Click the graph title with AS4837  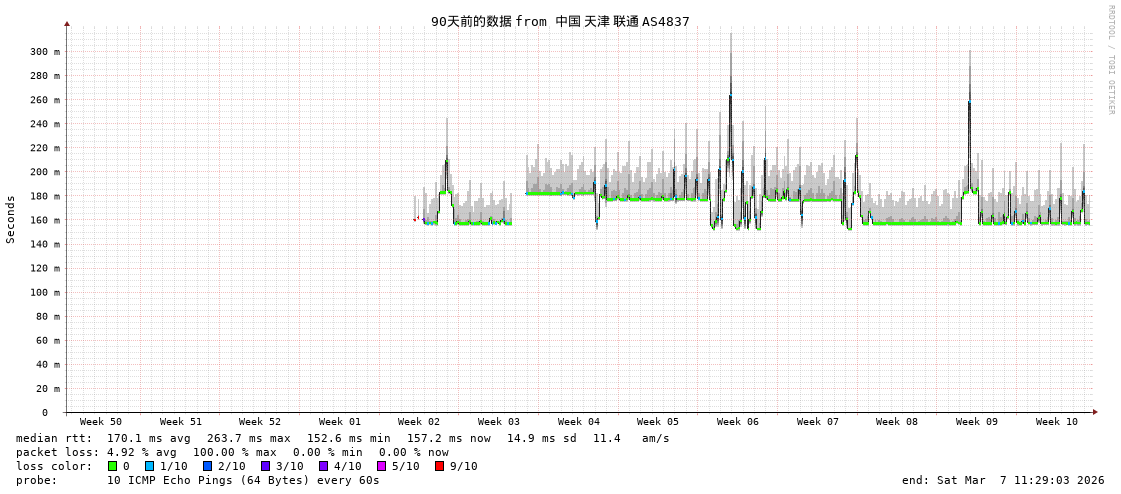(560, 21)
